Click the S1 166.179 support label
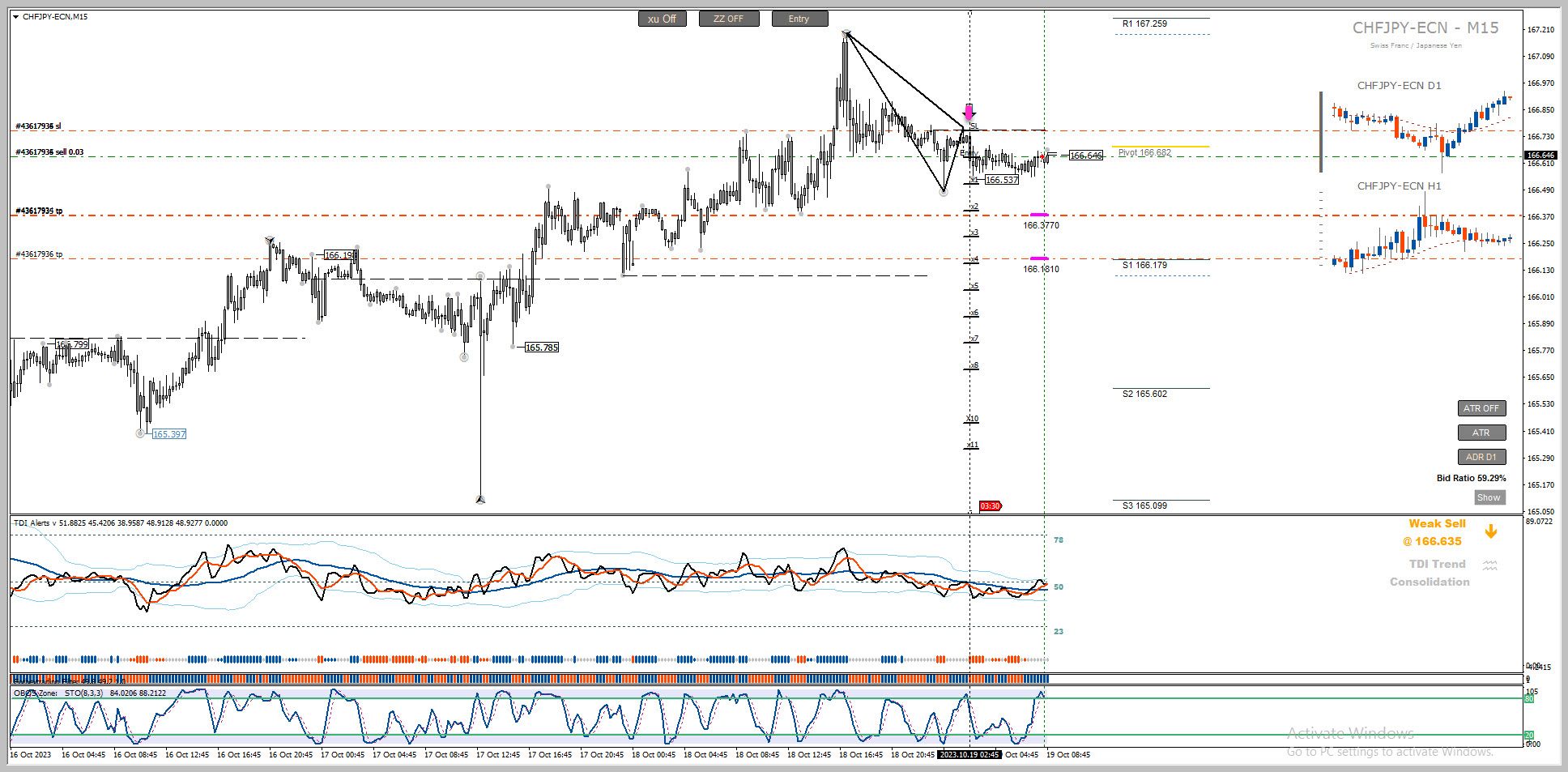 click(1144, 265)
